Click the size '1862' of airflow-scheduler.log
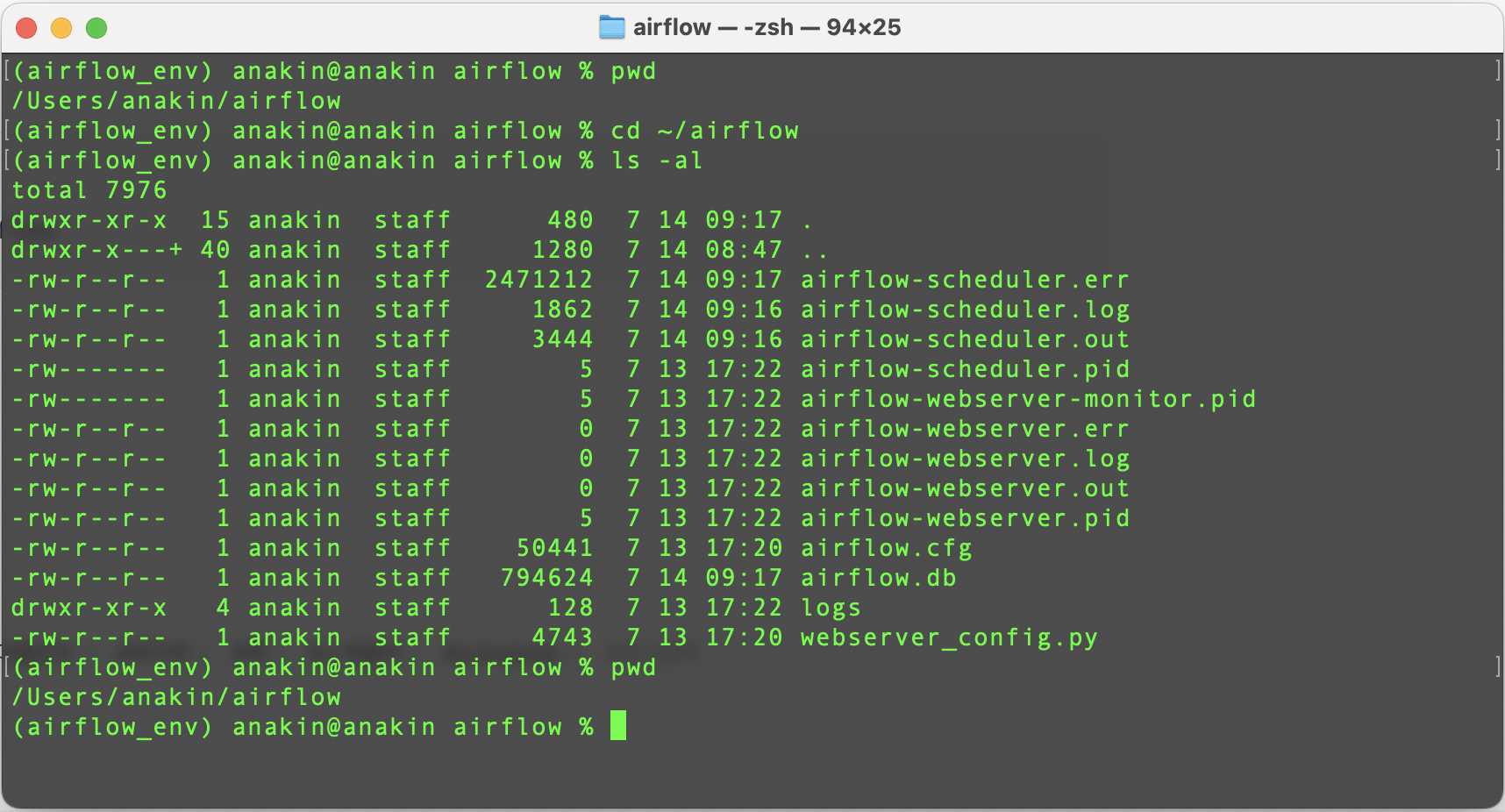This screenshot has width=1505, height=812. click(x=562, y=310)
